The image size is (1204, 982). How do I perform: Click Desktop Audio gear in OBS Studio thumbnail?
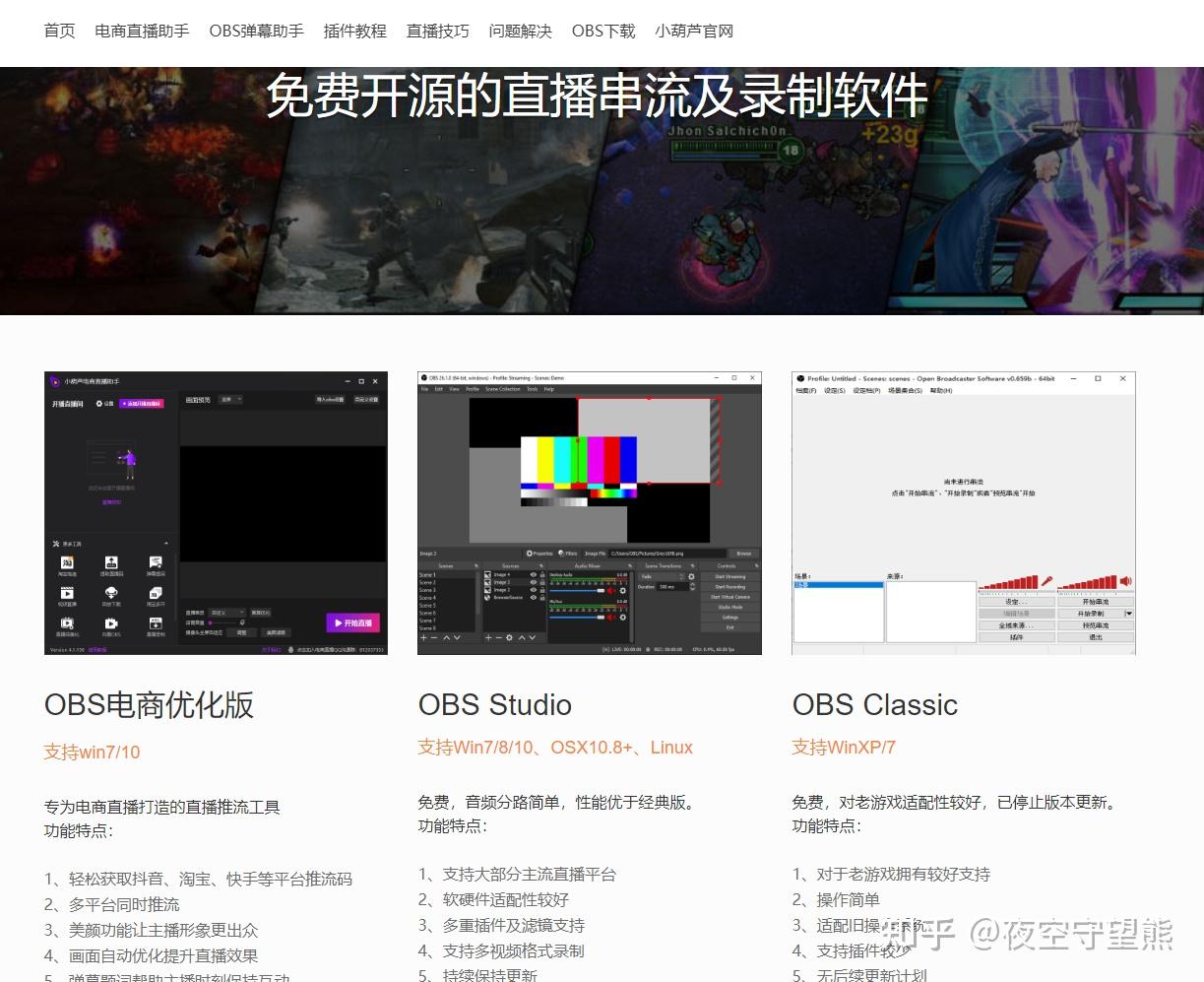pos(623,591)
